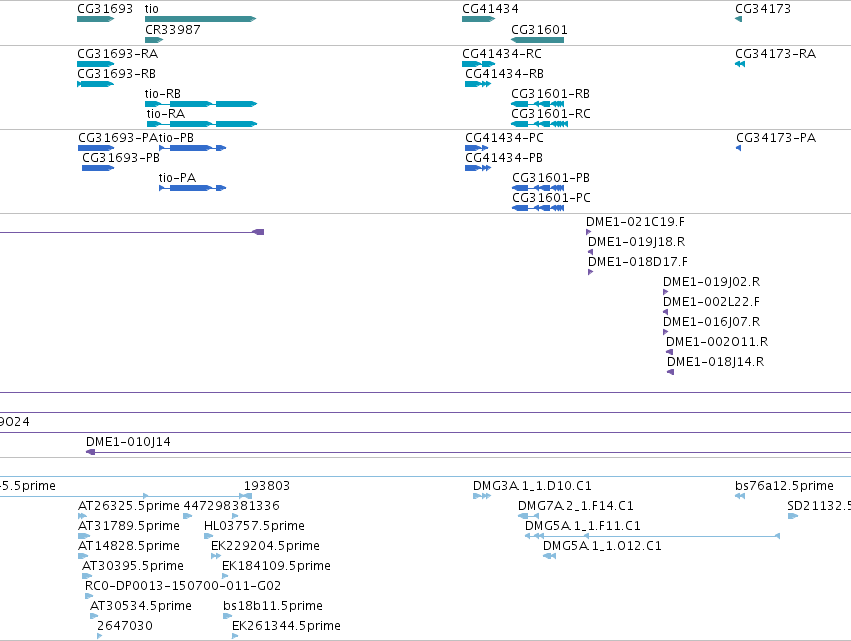The width and height of the screenshot is (851, 641).
Task: Select transcript CG31601-RB
Action: 550,94
